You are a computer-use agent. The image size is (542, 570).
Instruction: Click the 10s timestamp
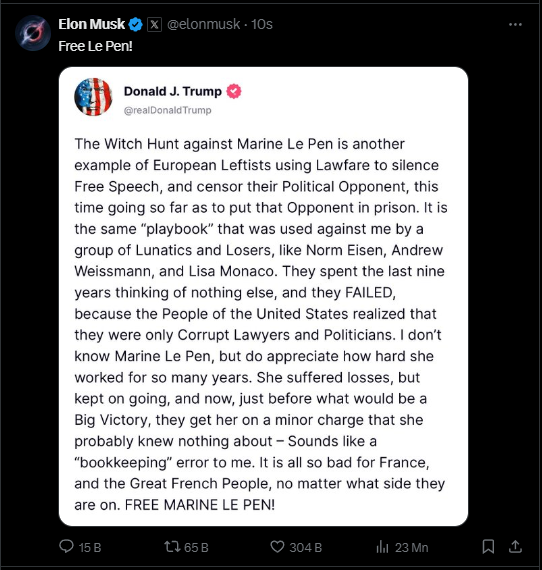pyautogui.click(x=262, y=24)
